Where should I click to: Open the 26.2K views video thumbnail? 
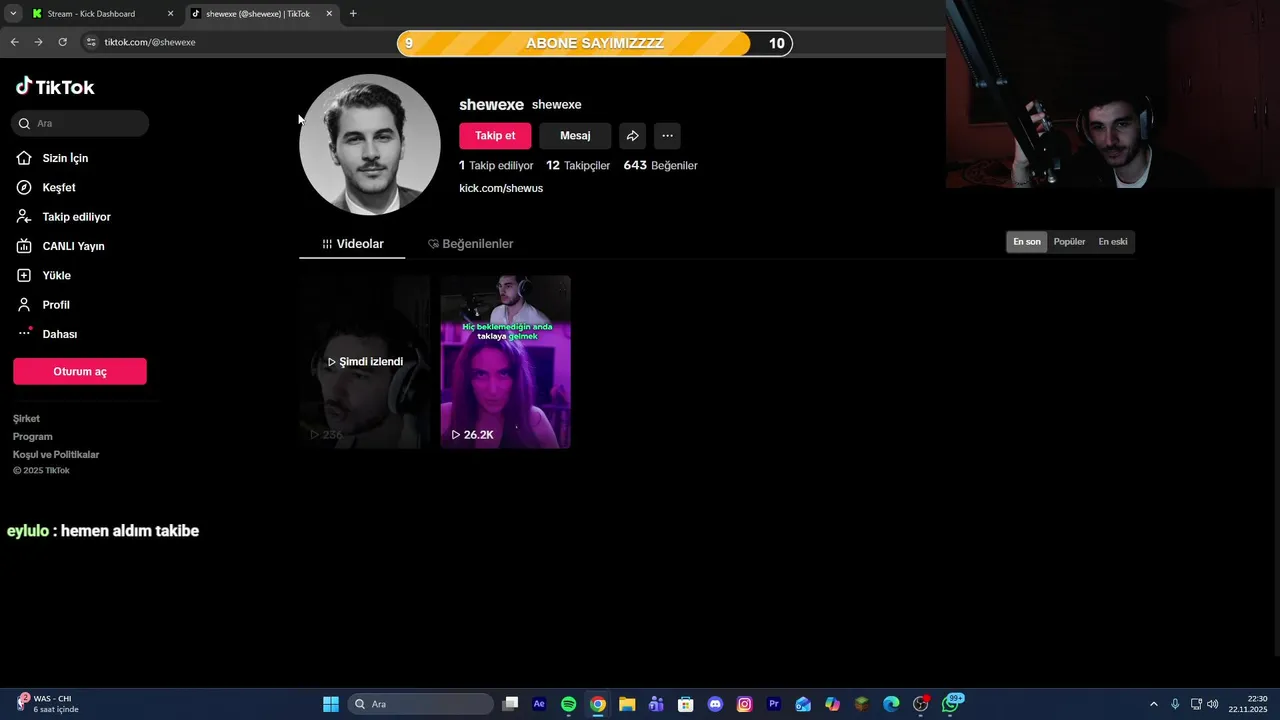click(x=506, y=362)
